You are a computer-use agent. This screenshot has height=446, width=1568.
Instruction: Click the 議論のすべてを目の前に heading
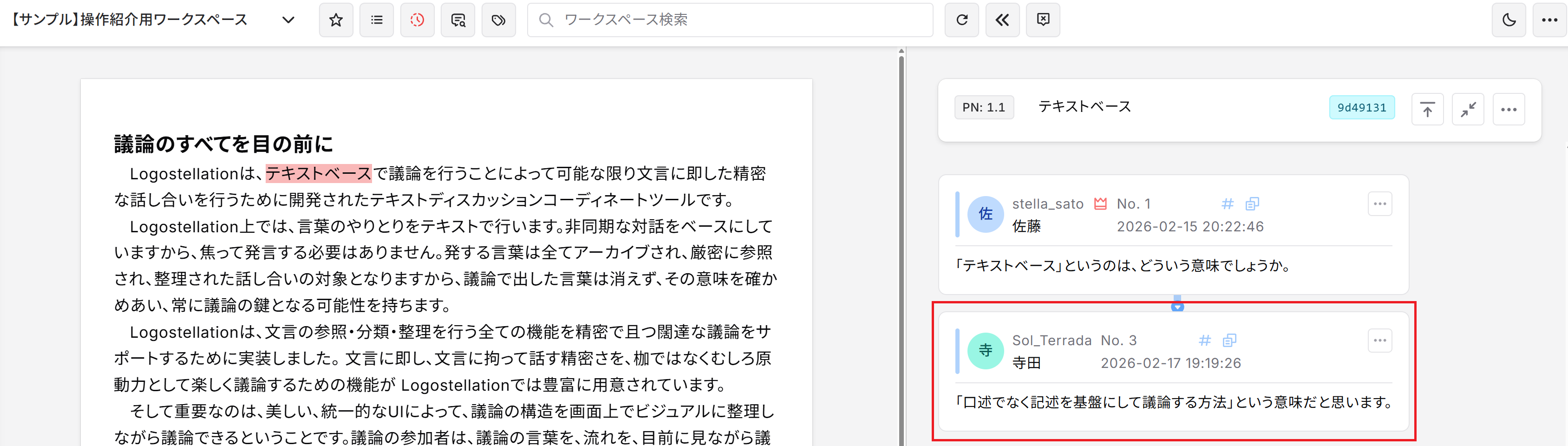click(223, 144)
